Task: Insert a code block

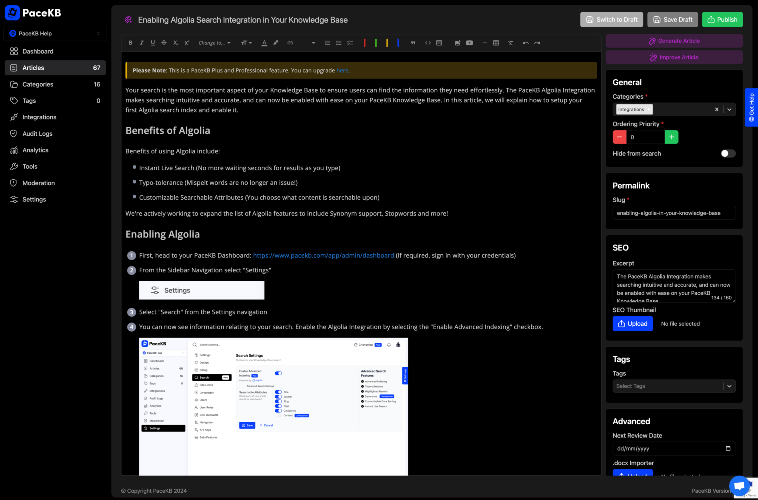Action: click(x=428, y=43)
